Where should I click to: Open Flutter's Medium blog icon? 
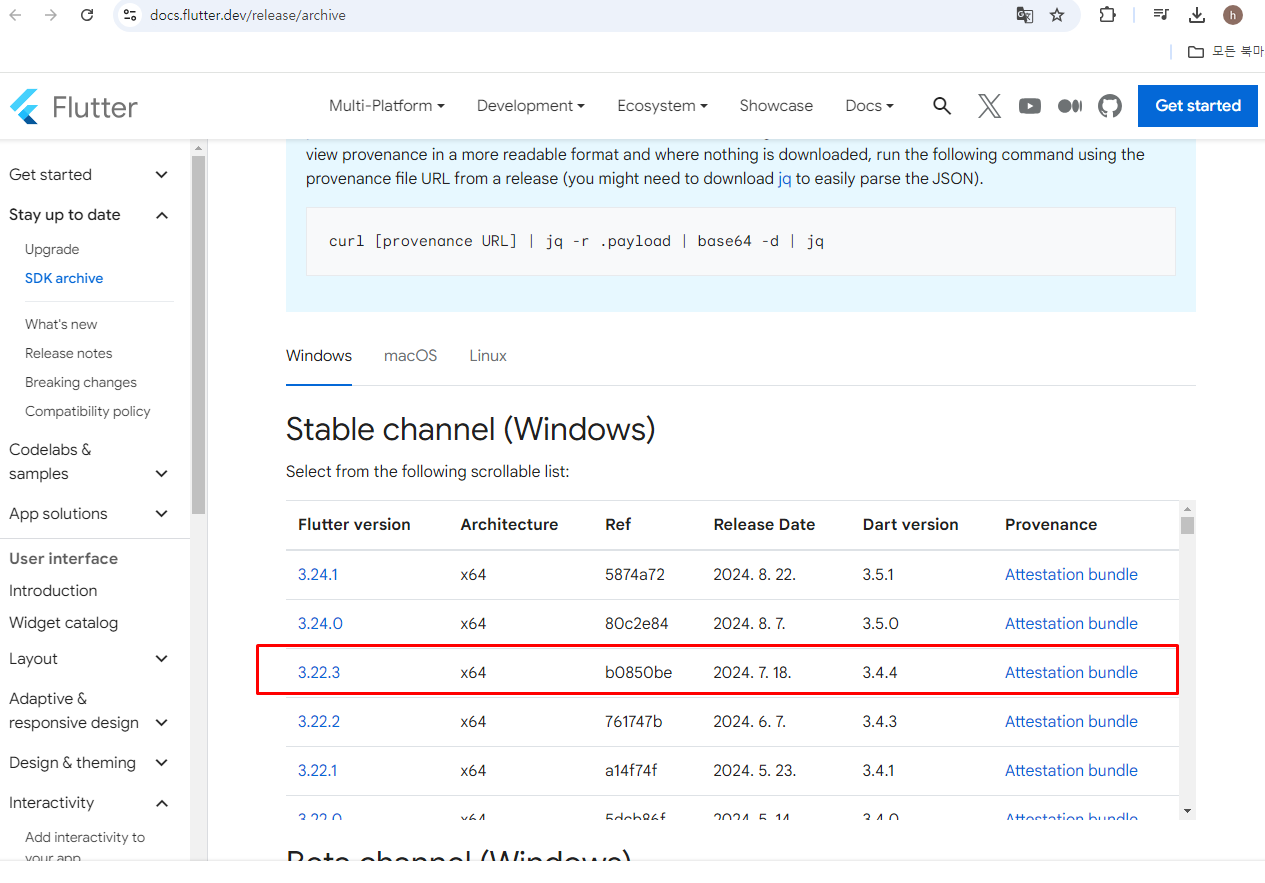click(x=1070, y=106)
